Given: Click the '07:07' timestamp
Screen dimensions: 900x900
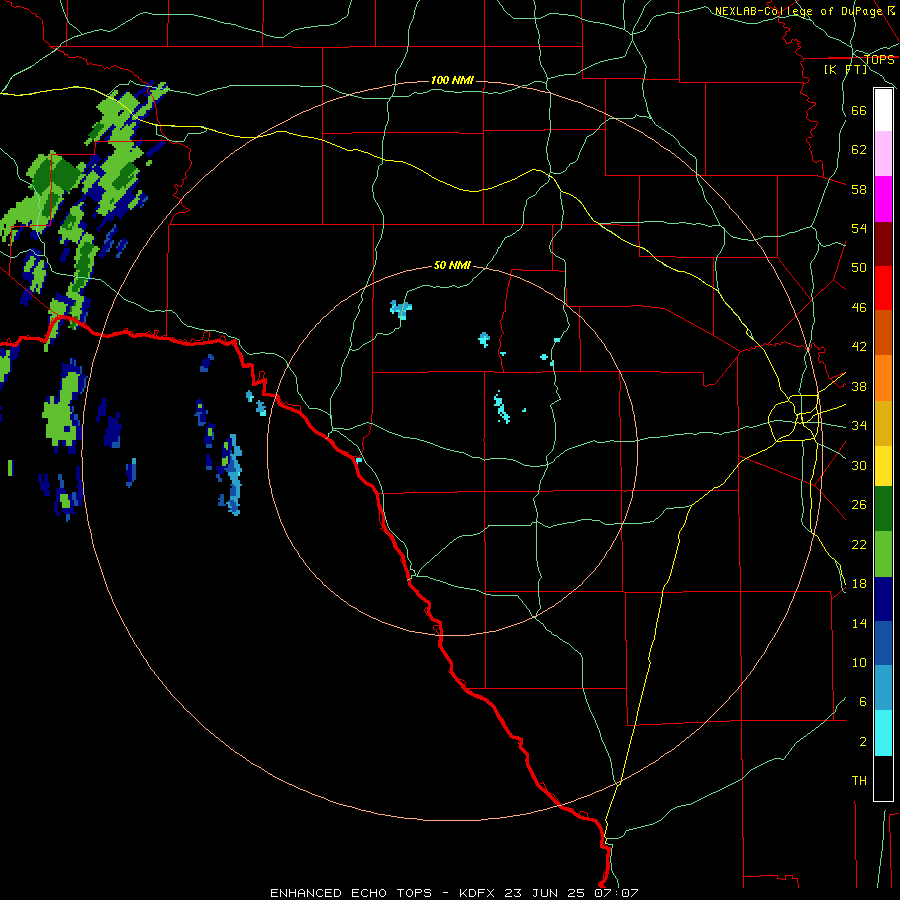Looking at the screenshot, I should pyautogui.click(x=616, y=893).
